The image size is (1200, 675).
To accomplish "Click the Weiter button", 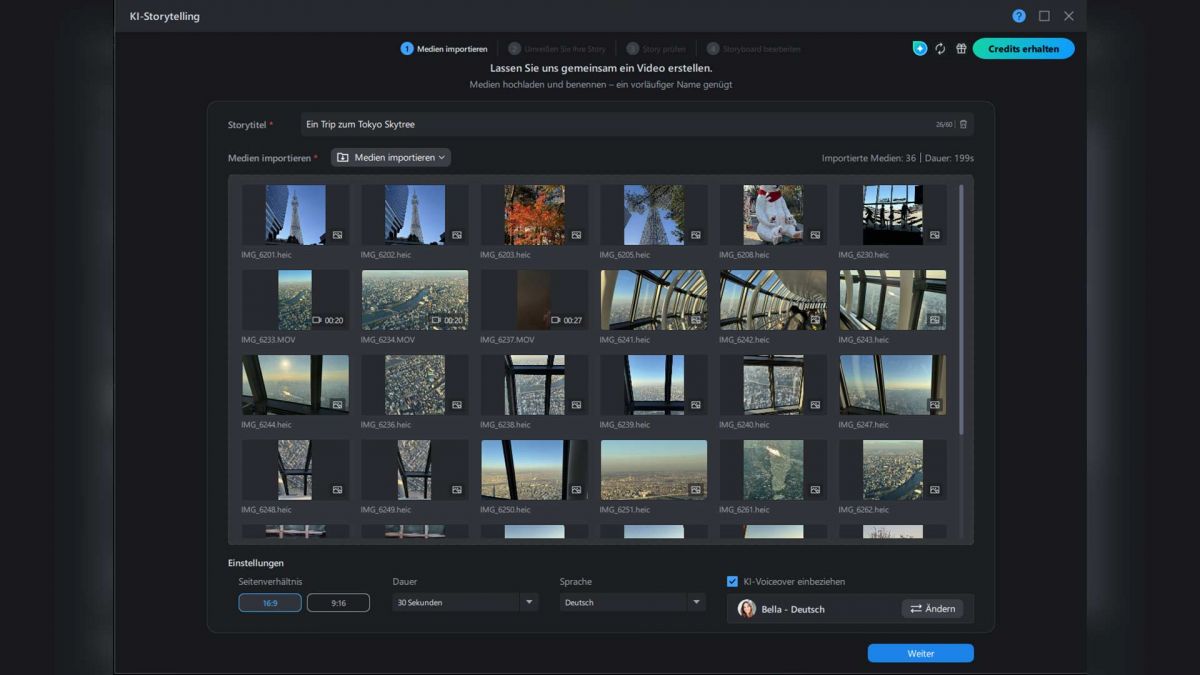I will [920, 653].
